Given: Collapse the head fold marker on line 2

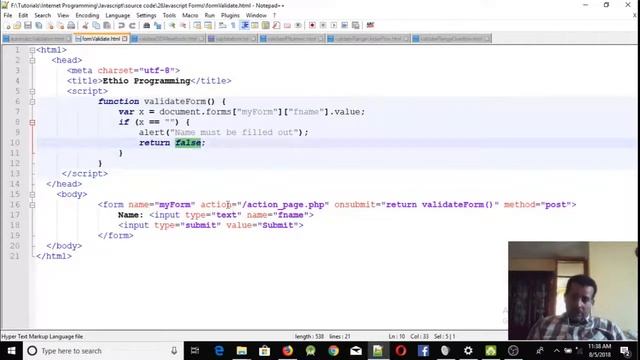Looking at the screenshot, I should [32, 60].
